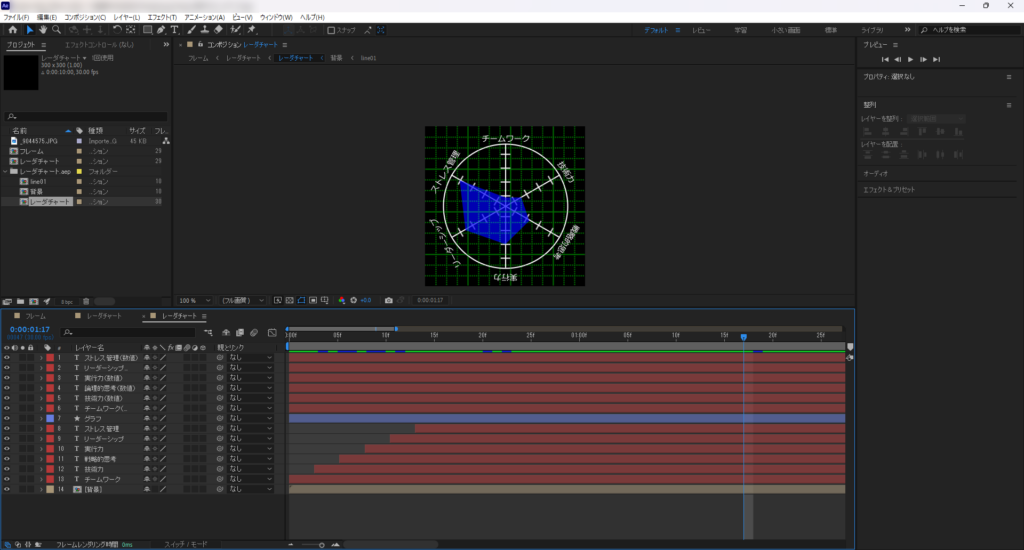Go to first frame in Preview panel
This screenshot has height=550, width=1024.
[885, 59]
